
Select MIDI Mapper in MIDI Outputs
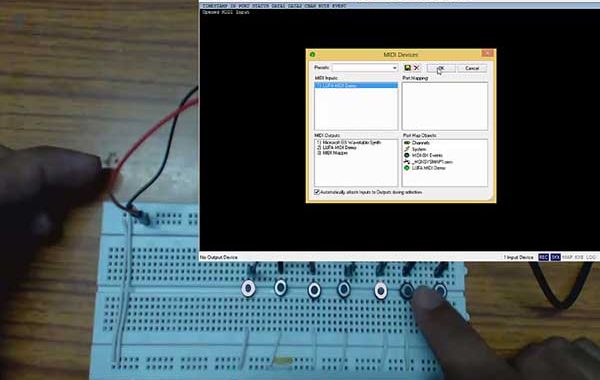pyautogui.click(x=332, y=153)
